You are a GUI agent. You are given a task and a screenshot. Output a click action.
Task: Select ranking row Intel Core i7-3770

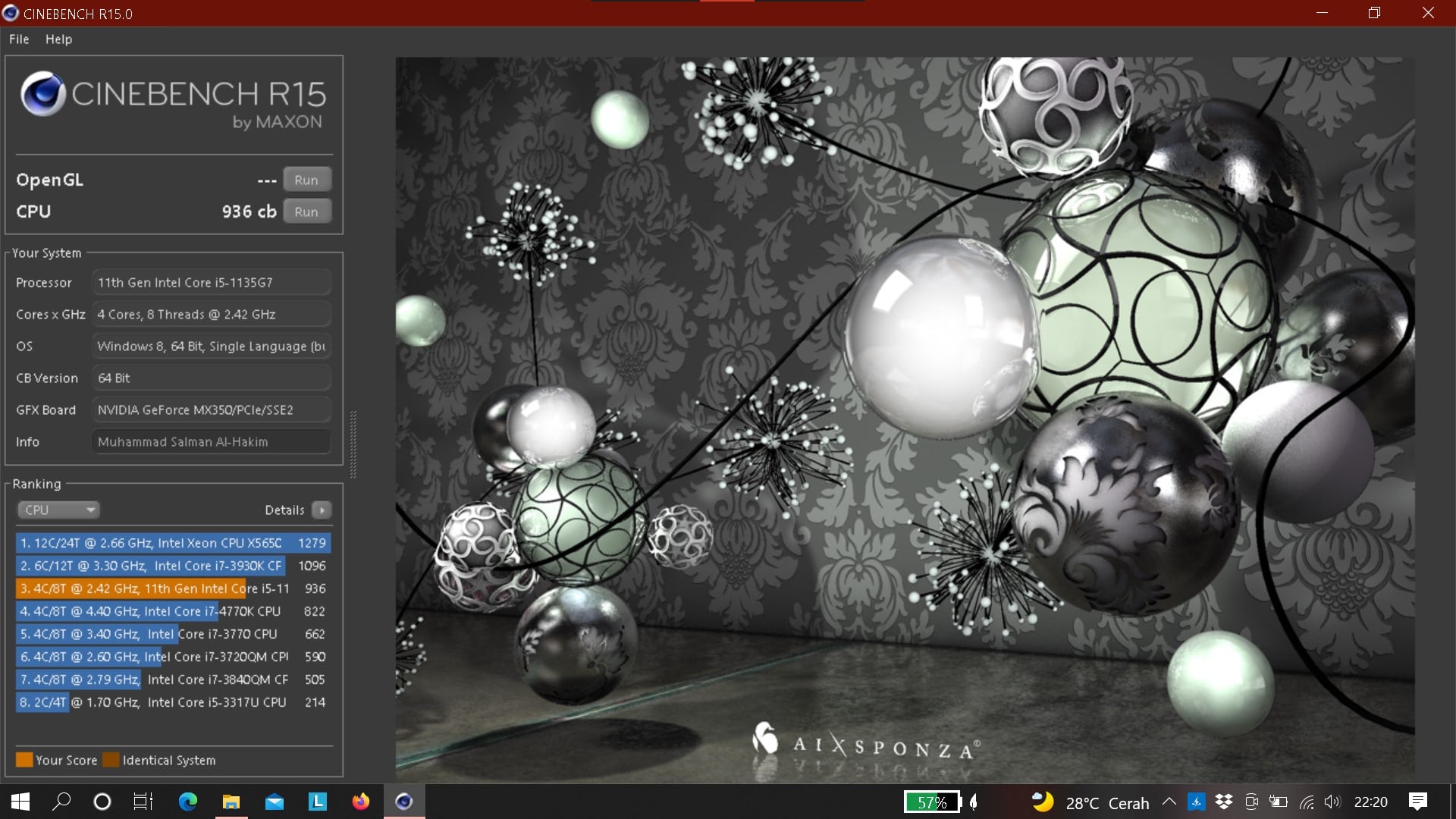(x=173, y=634)
